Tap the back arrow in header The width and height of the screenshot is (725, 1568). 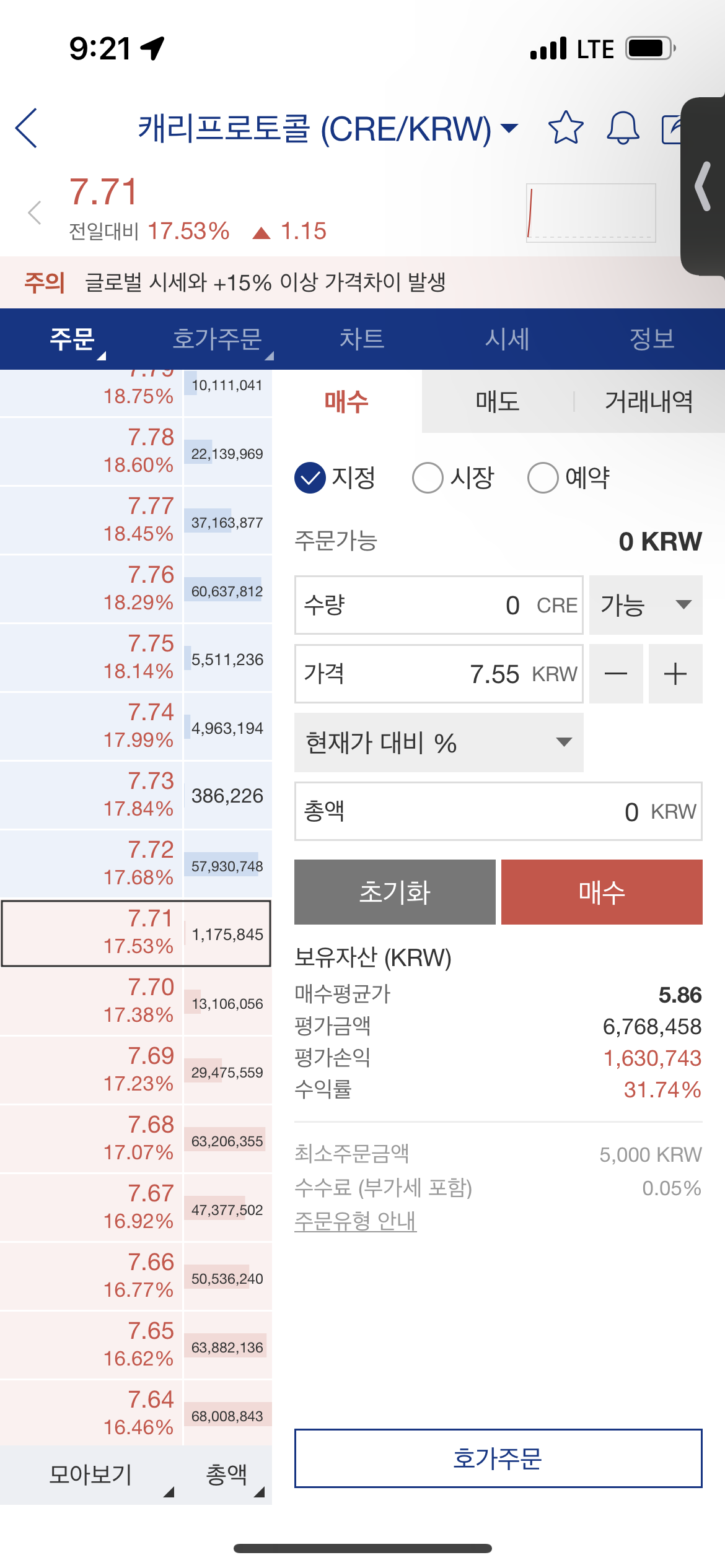(x=26, y=128)
